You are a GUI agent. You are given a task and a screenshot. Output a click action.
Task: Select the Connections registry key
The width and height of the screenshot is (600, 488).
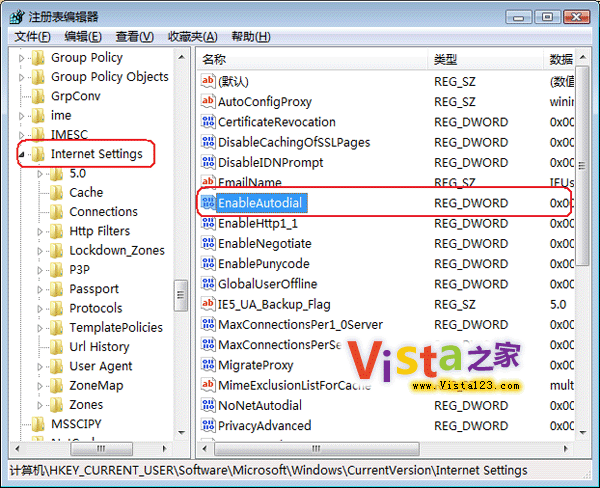click(103, 212)
